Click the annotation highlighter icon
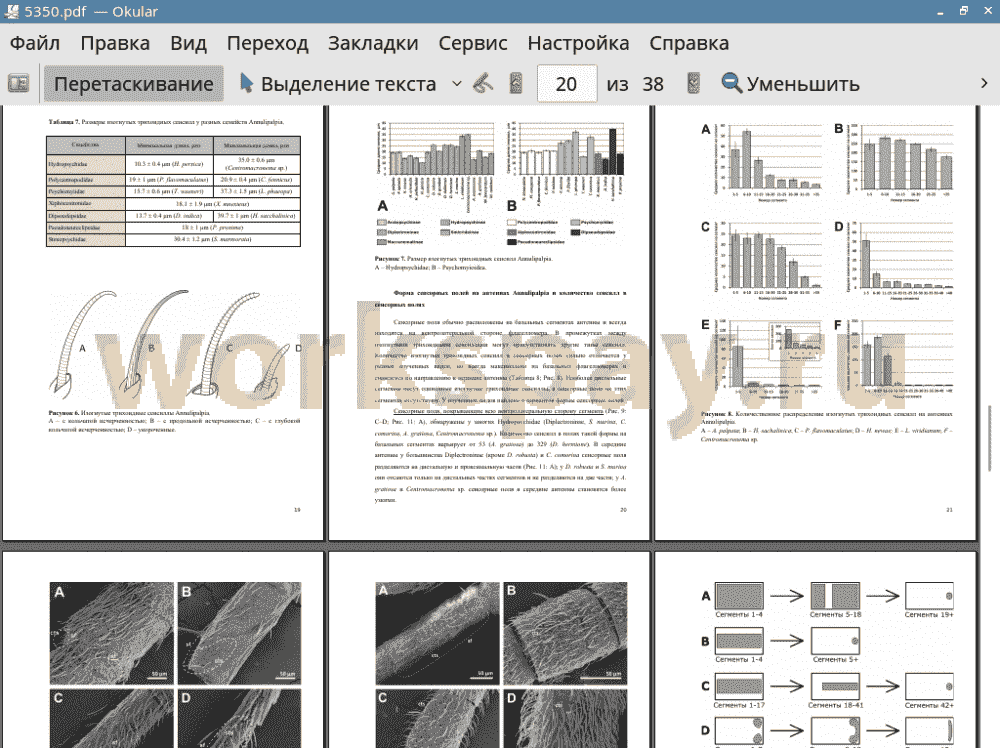 [x=483, y=84]
